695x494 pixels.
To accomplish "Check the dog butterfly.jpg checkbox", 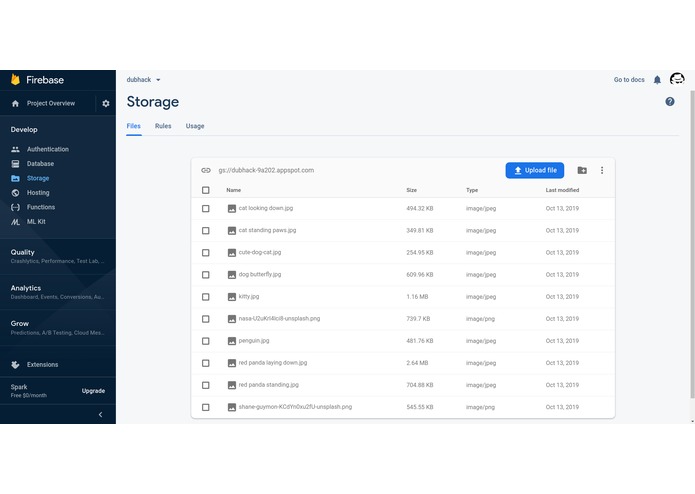I will [x=206, y=275].
